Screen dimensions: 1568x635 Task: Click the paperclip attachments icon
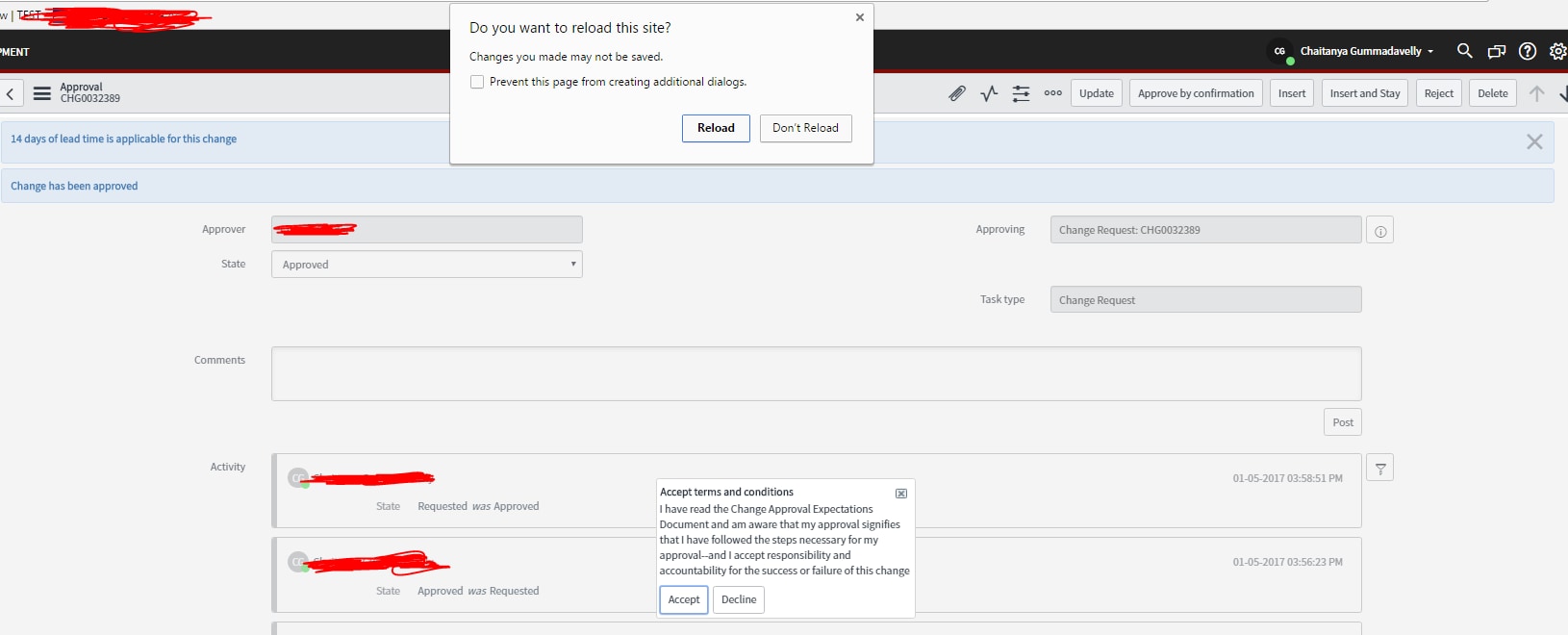pos(956,93)
